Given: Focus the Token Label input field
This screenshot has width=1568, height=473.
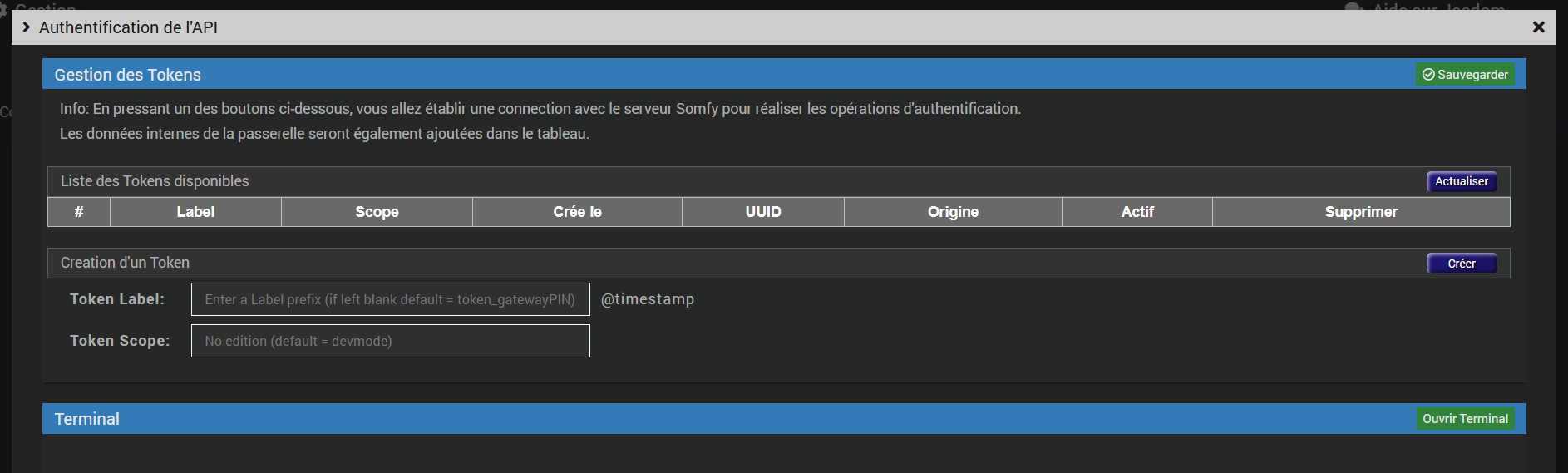Looking at the screenshot, I should point(391,299).
